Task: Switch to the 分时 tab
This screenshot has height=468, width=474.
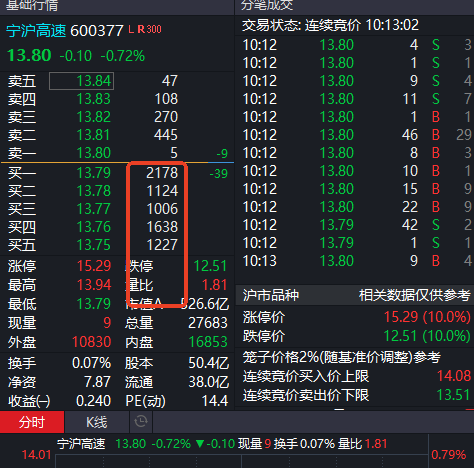Action: pyautogui.click(x=32, y=422)
